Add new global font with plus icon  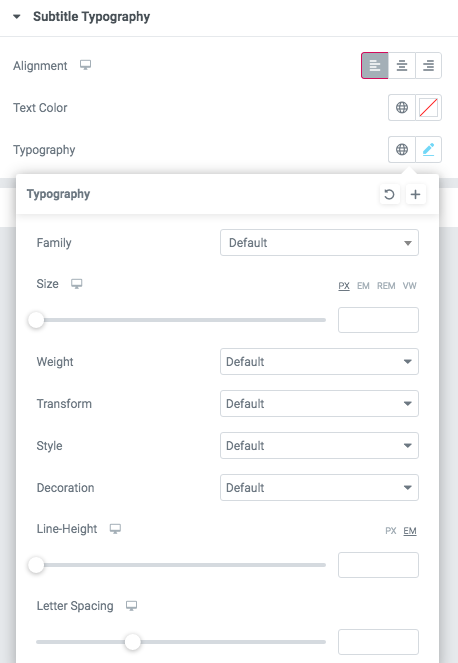pyautogui.click(x=415, y=194)
